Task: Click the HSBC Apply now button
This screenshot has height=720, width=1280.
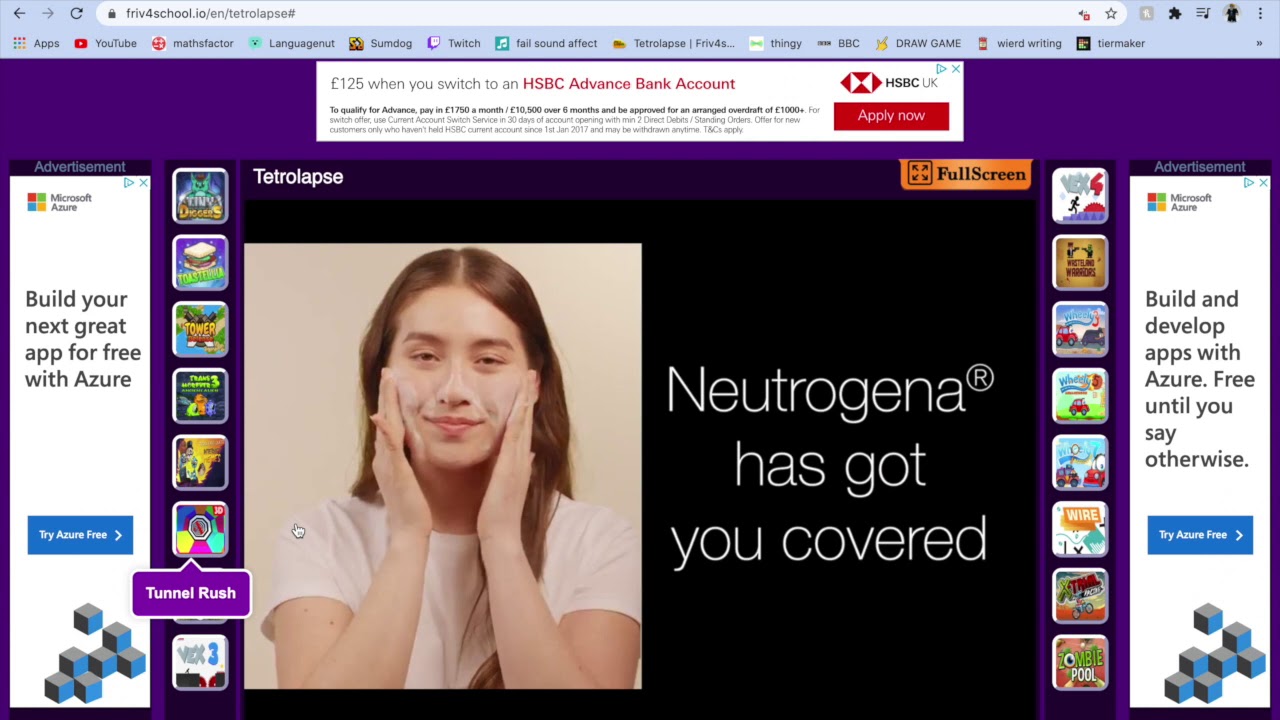Action: (891, 116)
